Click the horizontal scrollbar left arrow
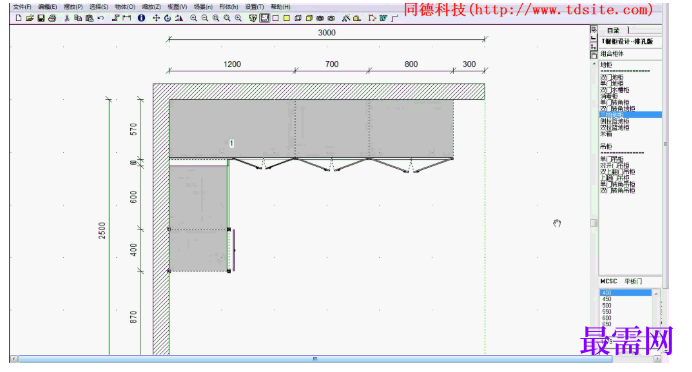Screen dimensions: 692x372 (x=14, y=359)
